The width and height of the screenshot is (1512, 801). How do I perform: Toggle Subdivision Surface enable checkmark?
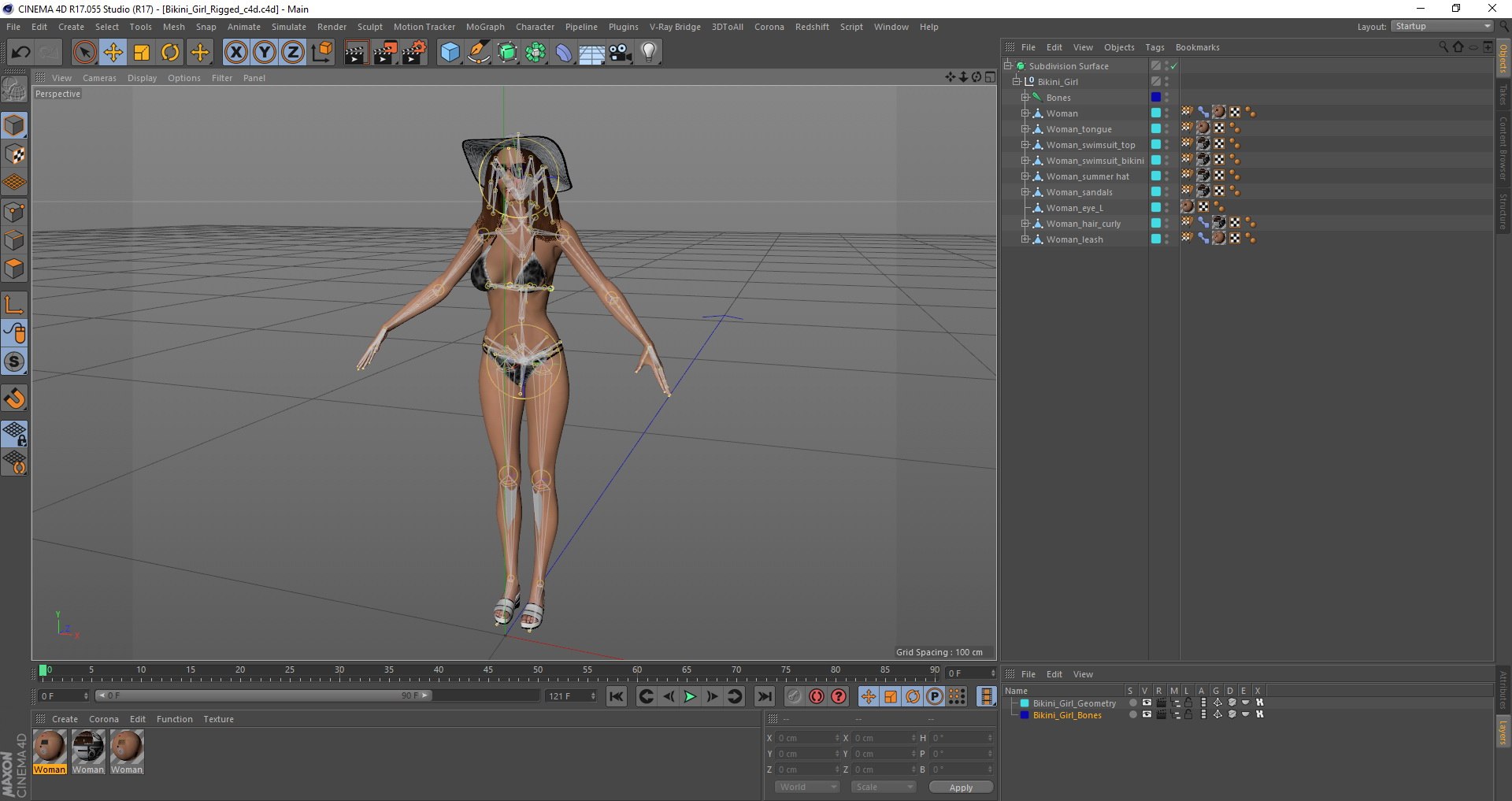pyautogui.click(x=1173, y=66)
